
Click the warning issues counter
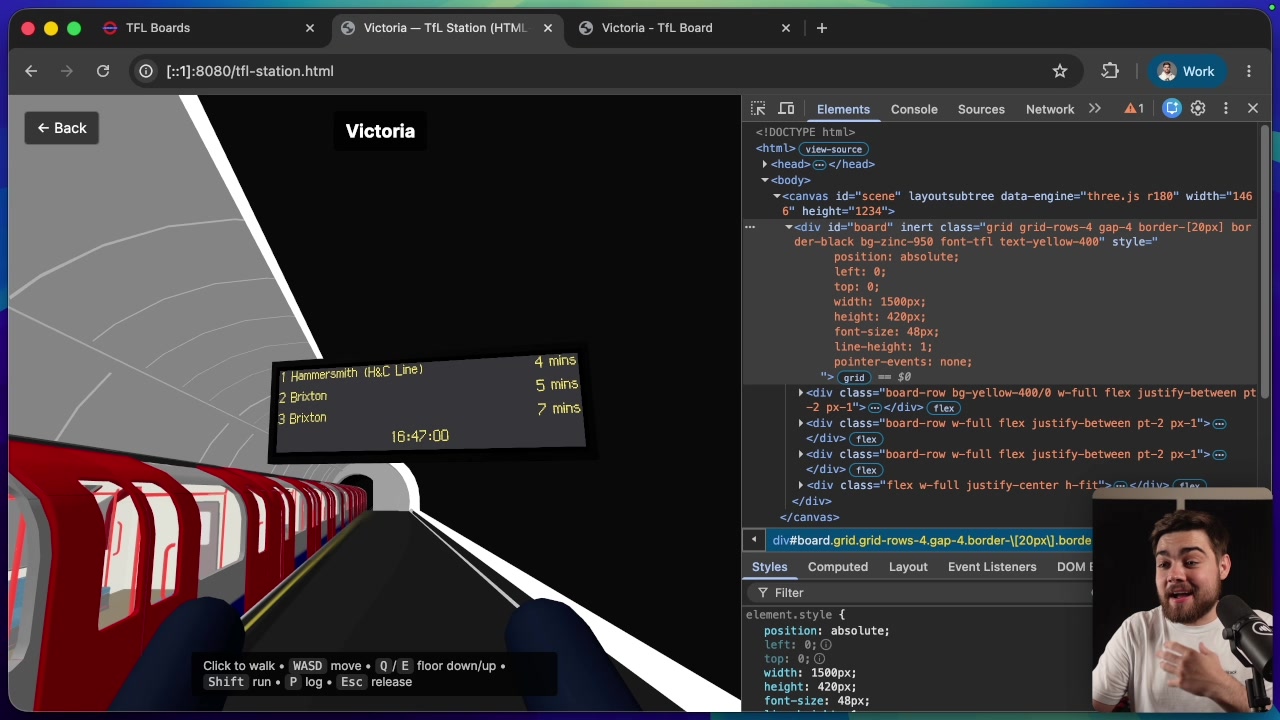tap(1134, 108)
